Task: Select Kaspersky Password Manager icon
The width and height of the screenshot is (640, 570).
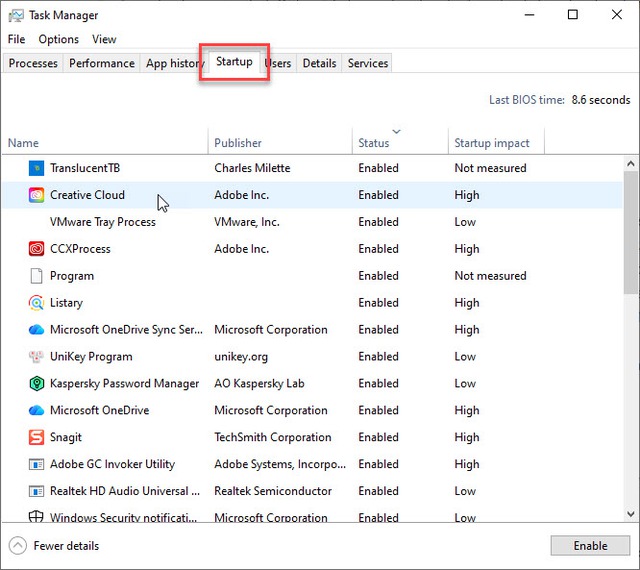Action: click(x=36, y=384)
